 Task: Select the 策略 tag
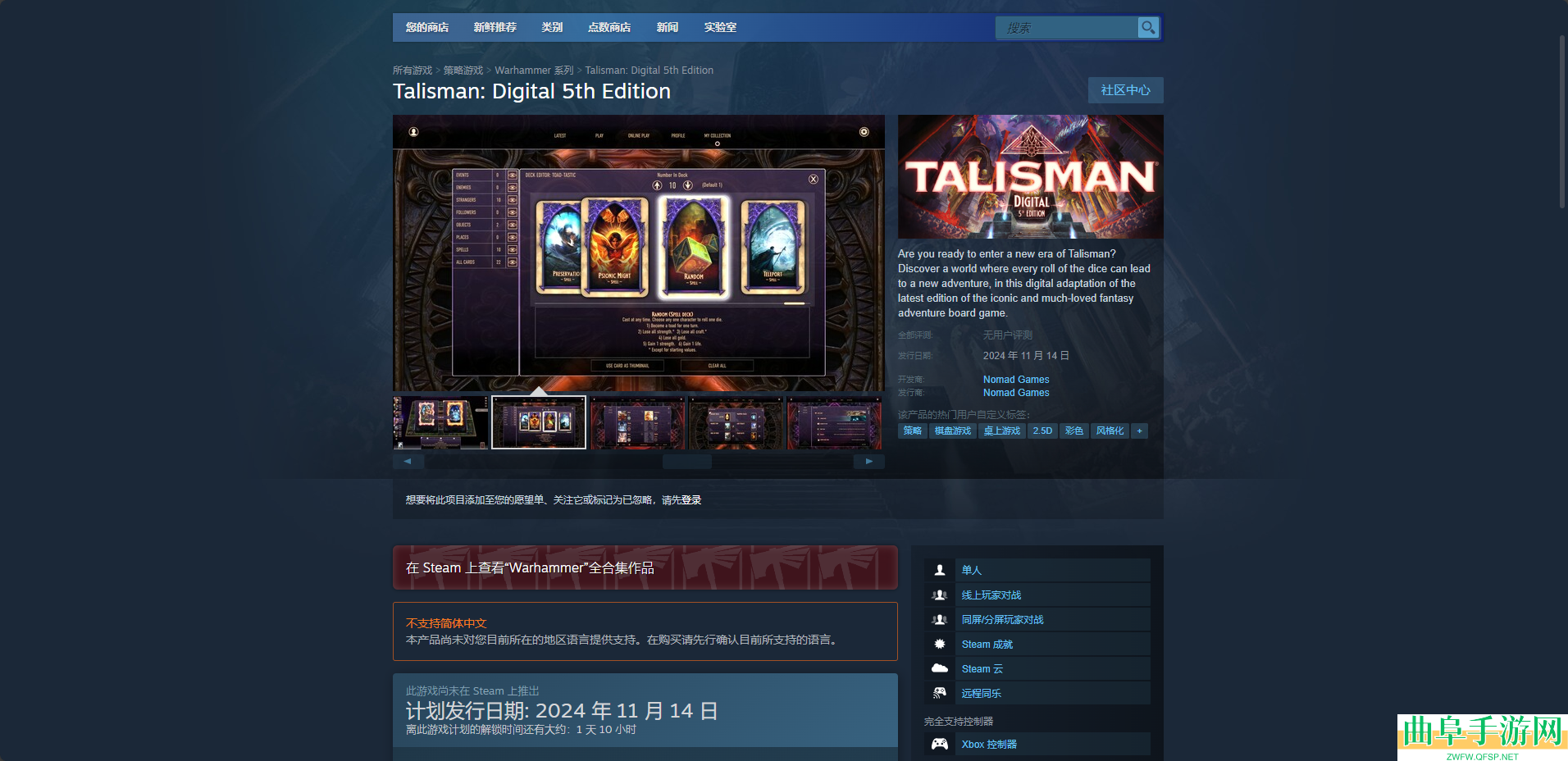(913, 431)
